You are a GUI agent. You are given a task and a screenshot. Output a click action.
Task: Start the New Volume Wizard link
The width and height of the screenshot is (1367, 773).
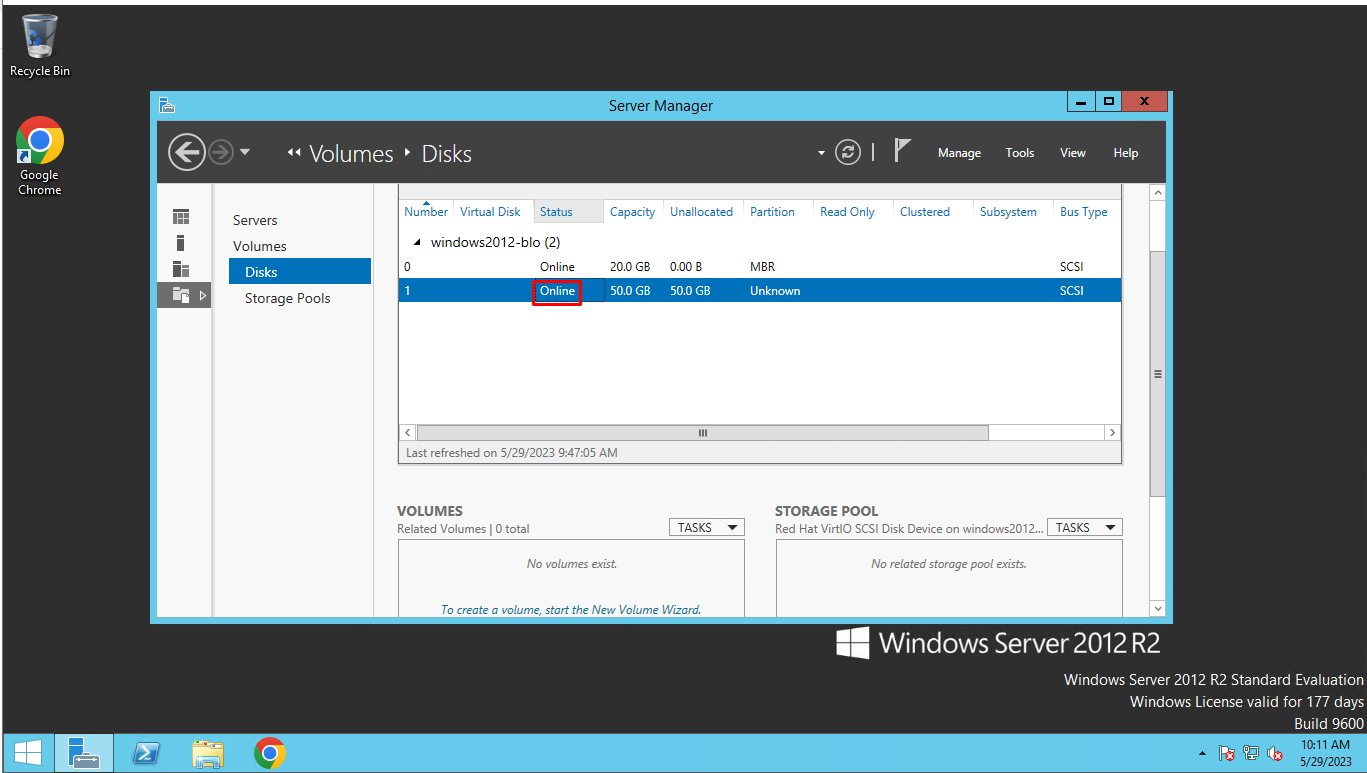pos(571,609)
